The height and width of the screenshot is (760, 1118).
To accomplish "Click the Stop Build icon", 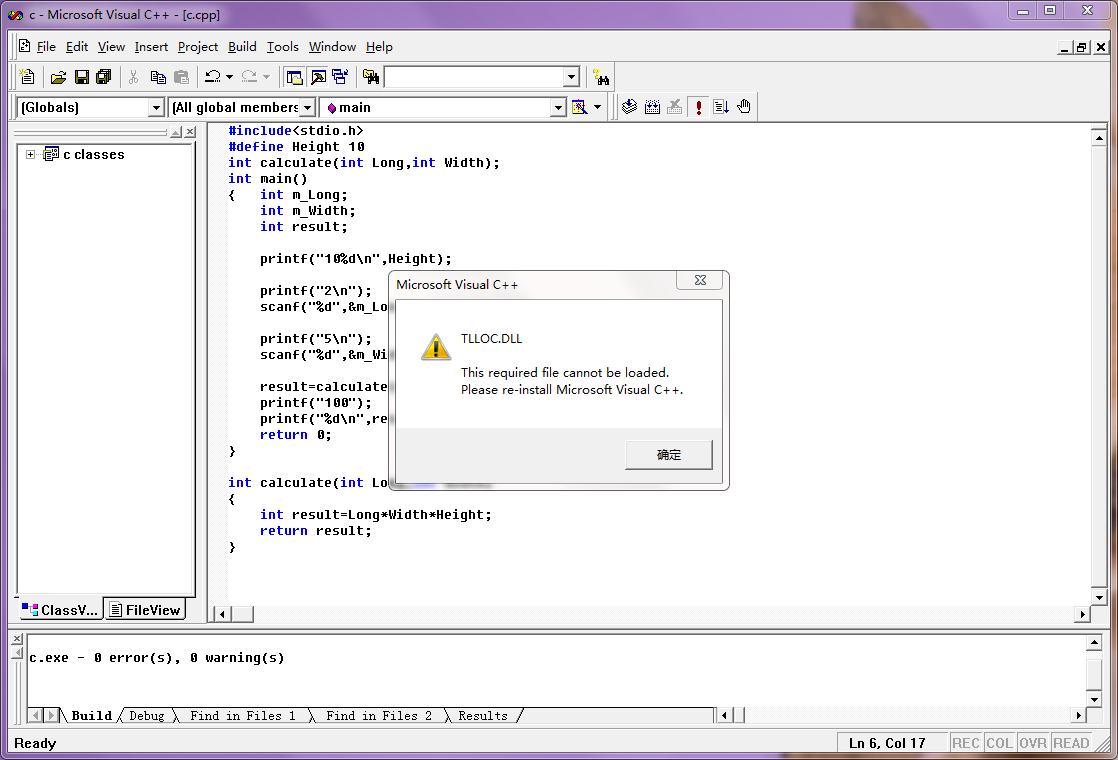I will coord(675,107).
